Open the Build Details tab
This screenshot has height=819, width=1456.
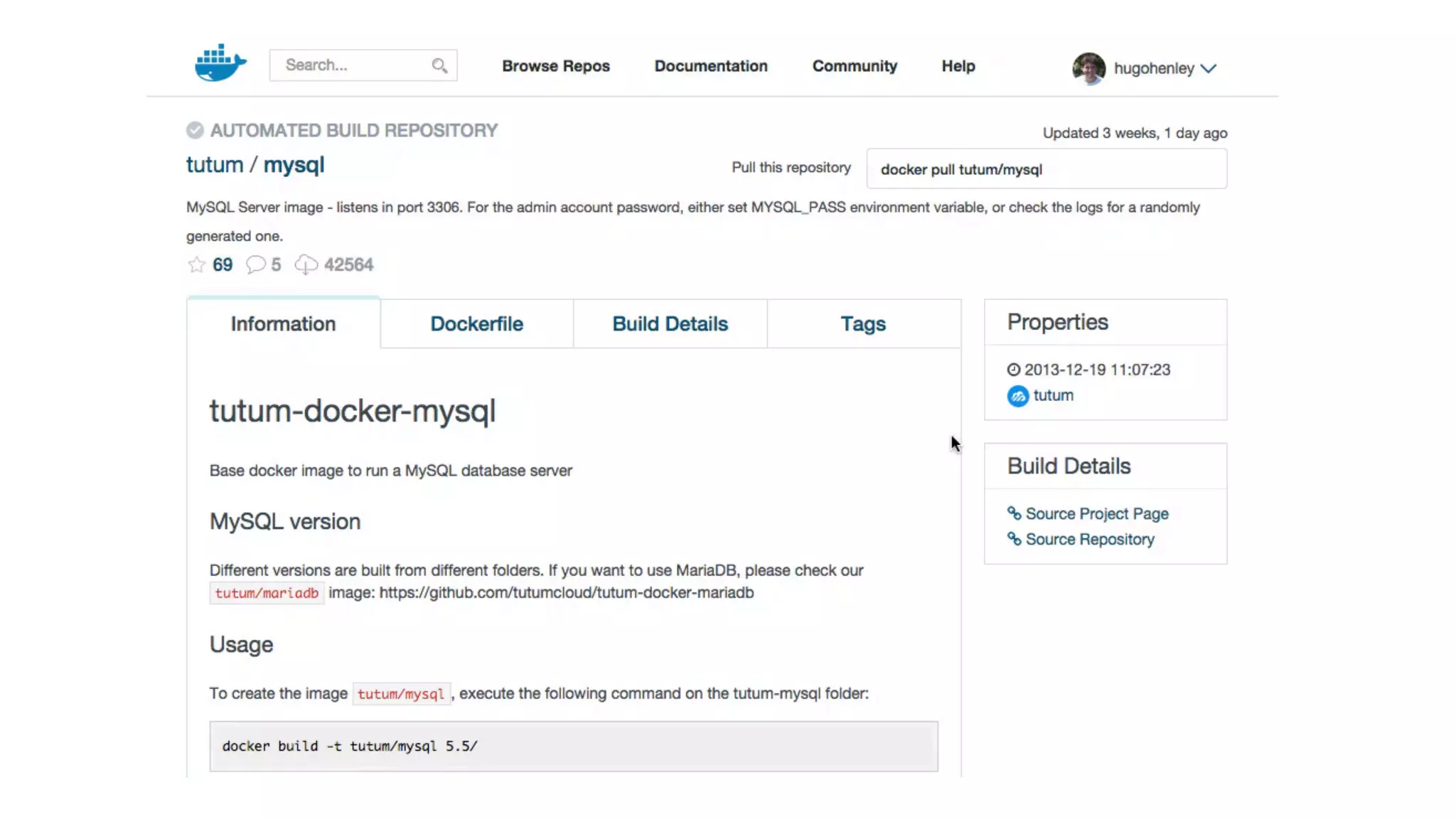point(670,324)
